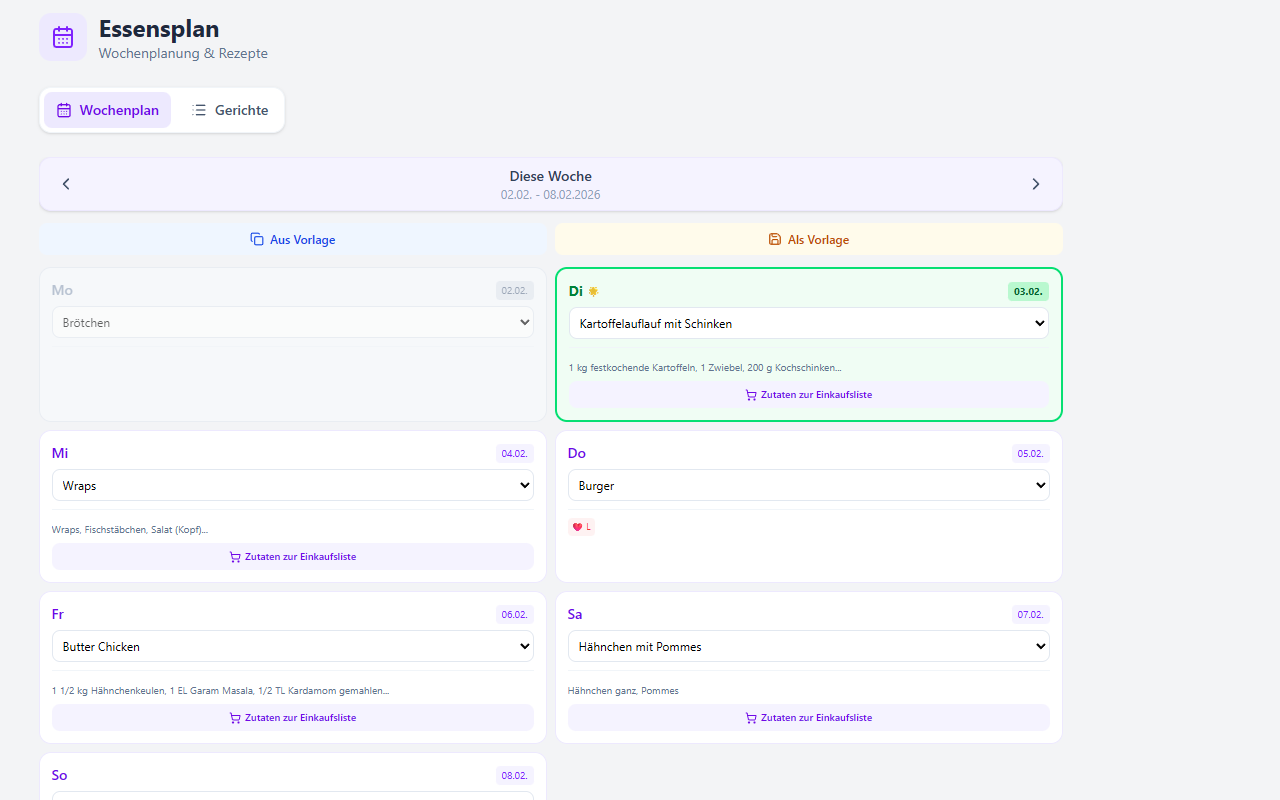Expand the Wednesday Wraps meal selector

pos(292,485)
